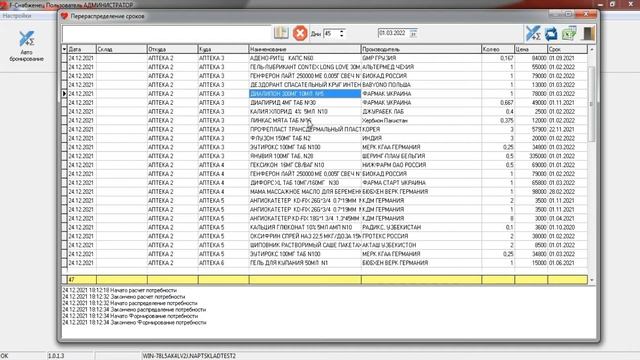
Task: Click GMP ГРУЗИЯ manufacturer cell
Action: pyautogui.click(x=421, y=58)
